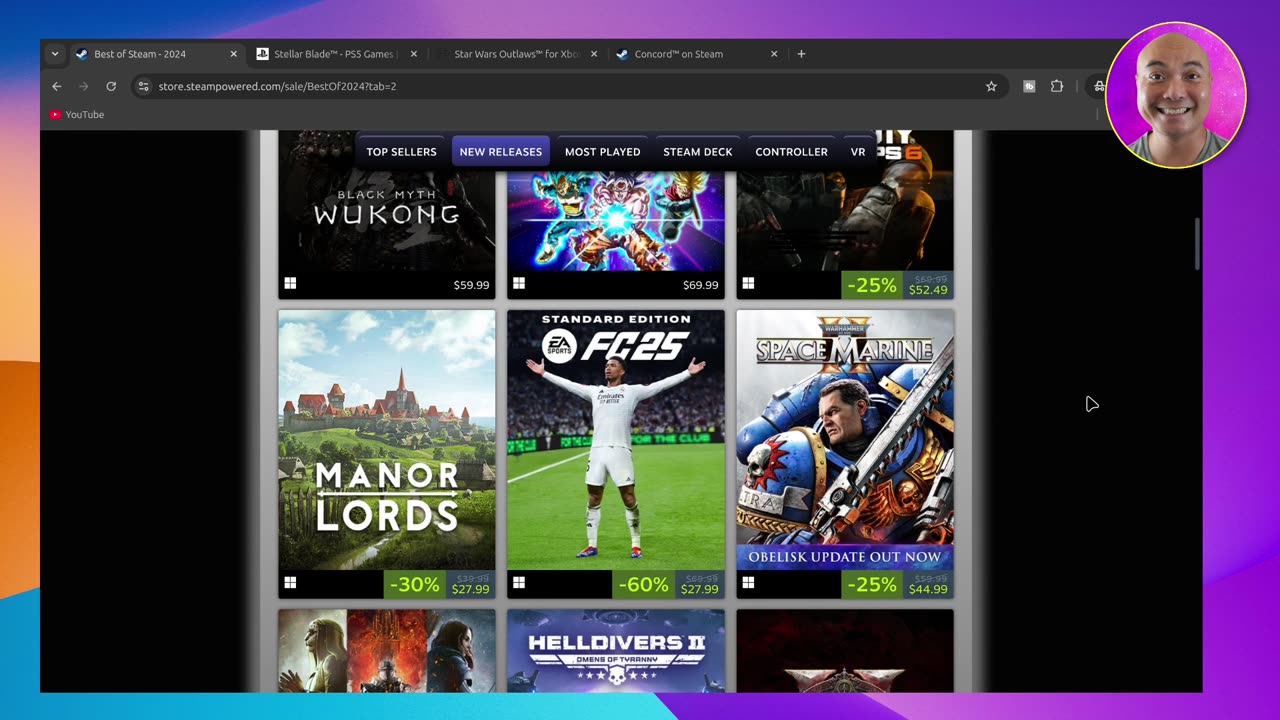Click Windows icon on $69.99 card
This screenshot has width=1280, height=720.
(x=519, y=284)
